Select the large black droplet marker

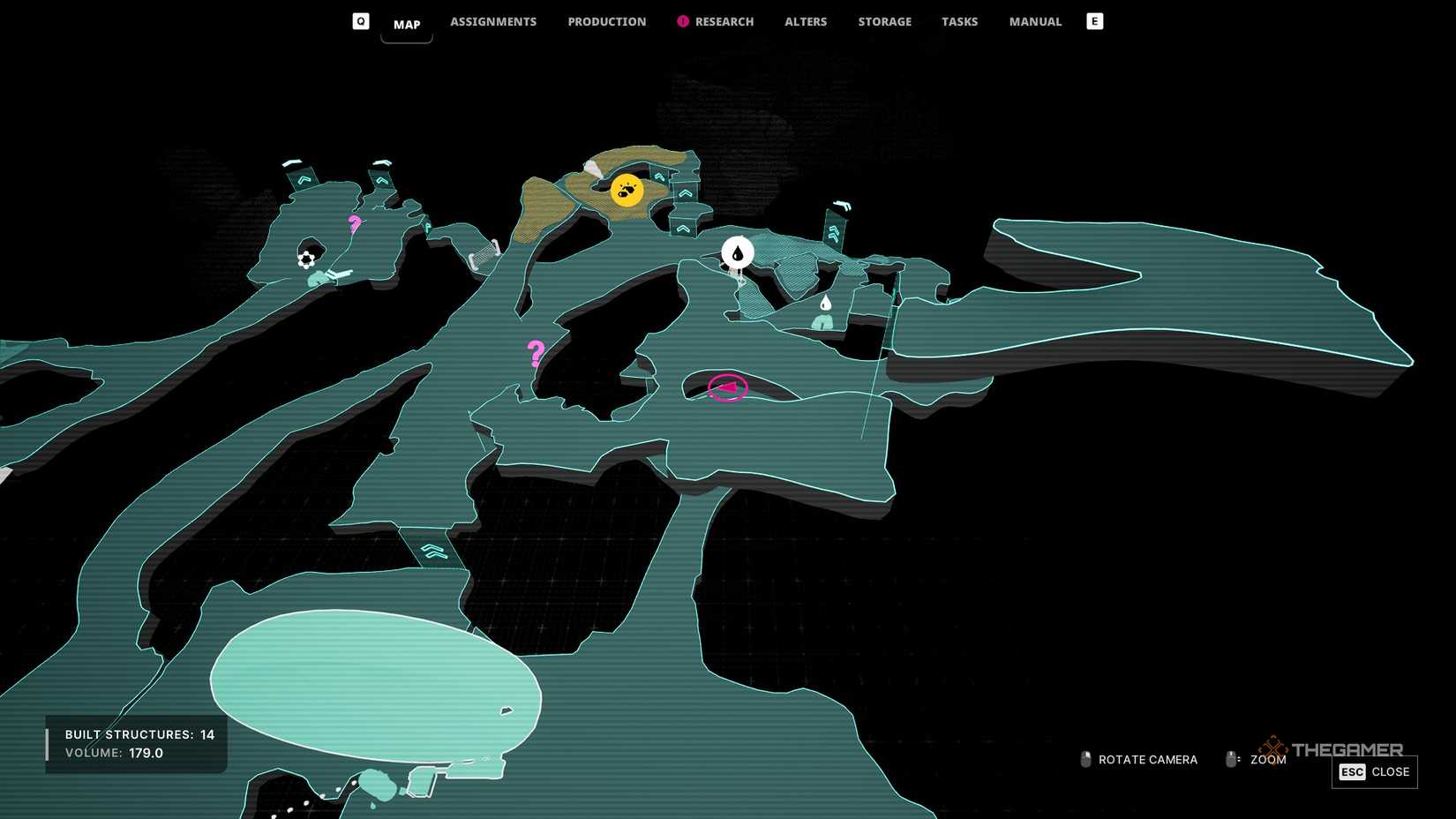[738, 253]
